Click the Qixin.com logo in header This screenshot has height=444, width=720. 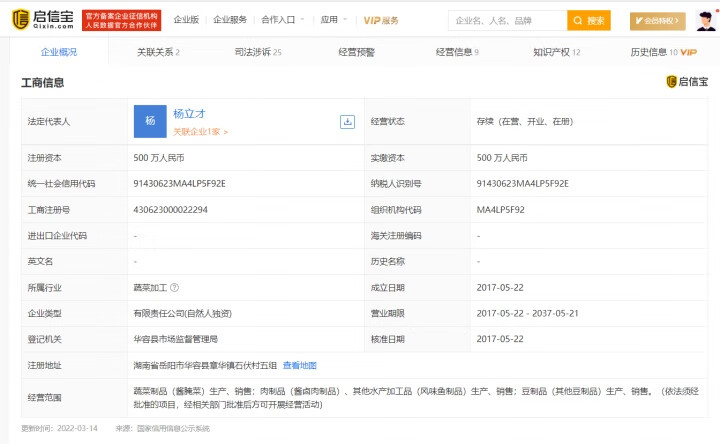pyautogui.click(x=43, y=20)
